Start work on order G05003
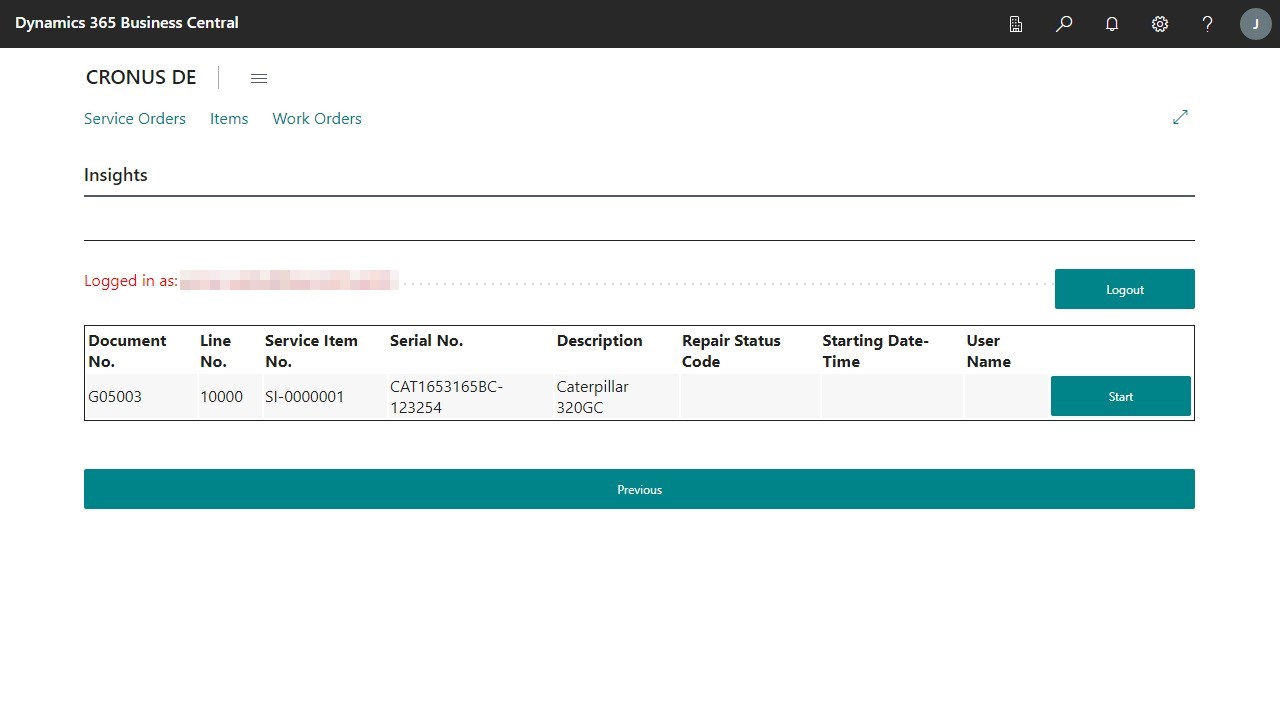The width and height of the screenshot is (1280, 720). click(1120, 396)
